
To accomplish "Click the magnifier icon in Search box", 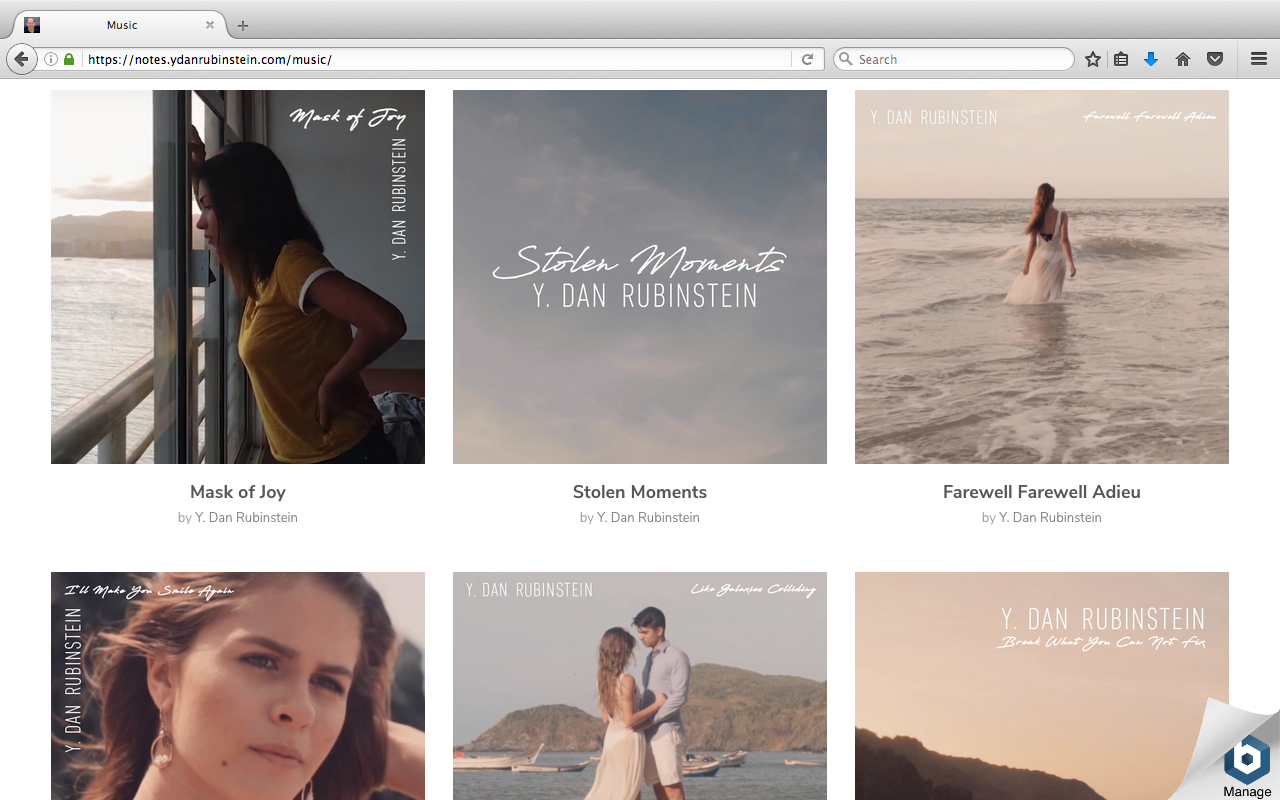I will pos(845,59).
